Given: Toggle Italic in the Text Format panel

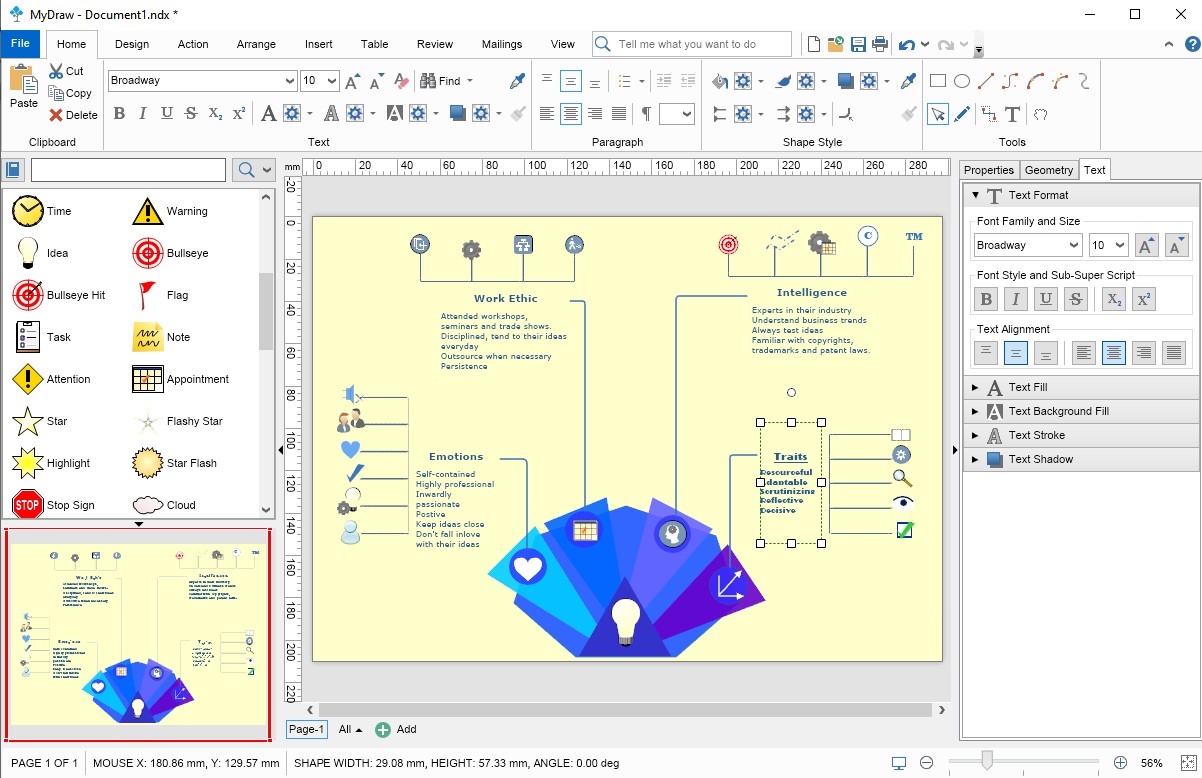Looking at the screenshot, I should [x=1016, y=298].
